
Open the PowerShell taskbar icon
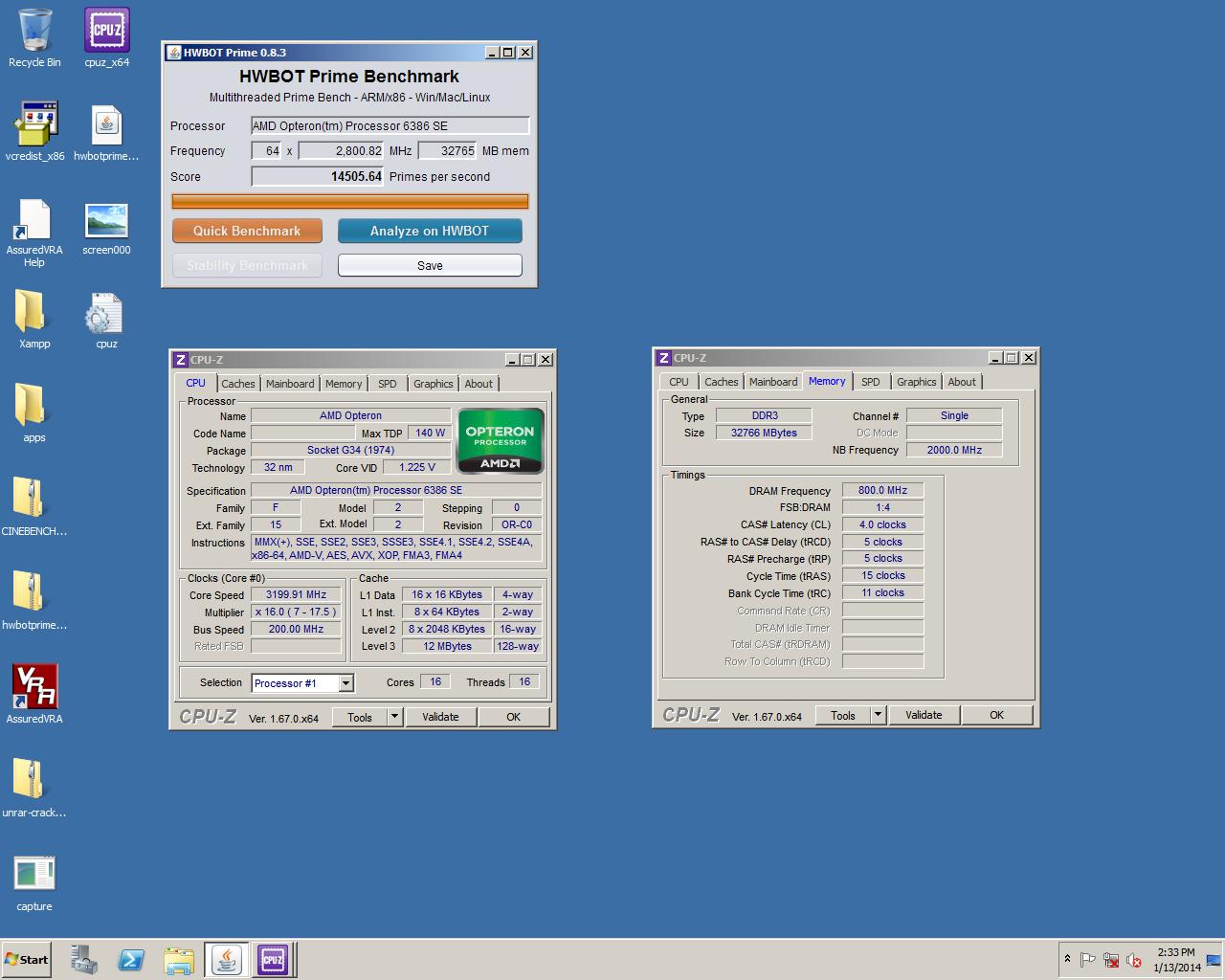(x=131, y=959)
